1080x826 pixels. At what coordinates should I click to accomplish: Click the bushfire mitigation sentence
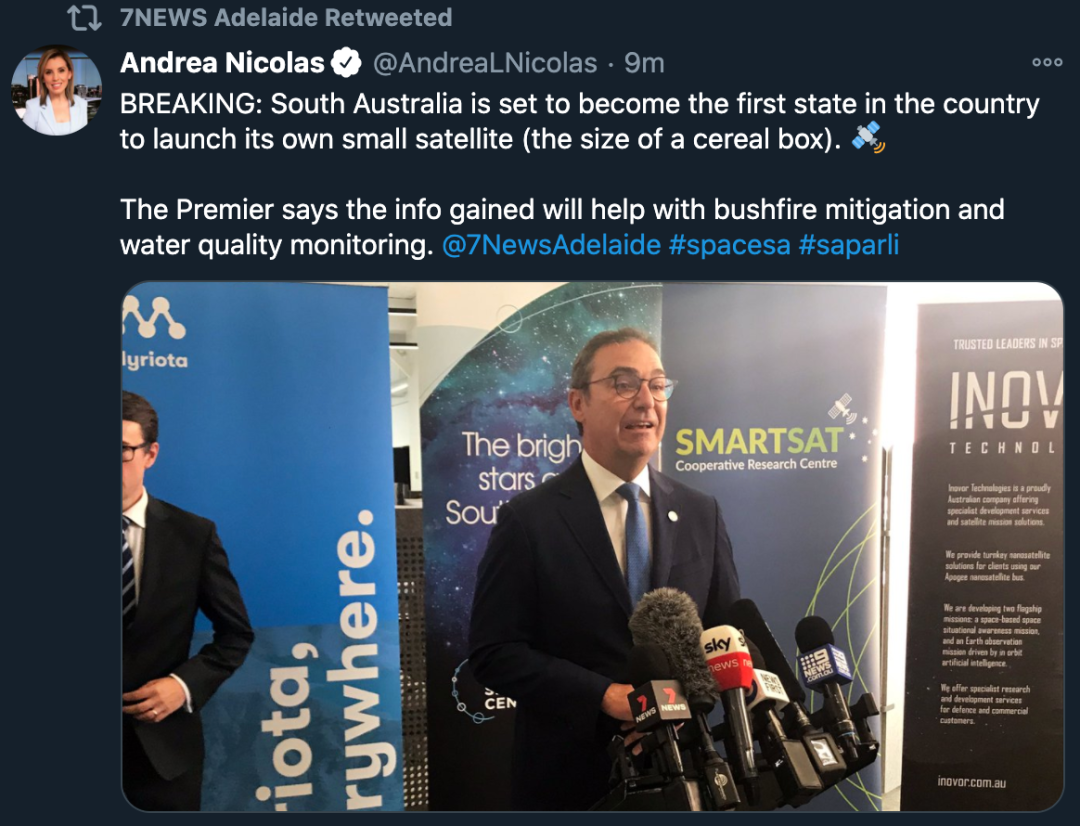tap(562, 227)
